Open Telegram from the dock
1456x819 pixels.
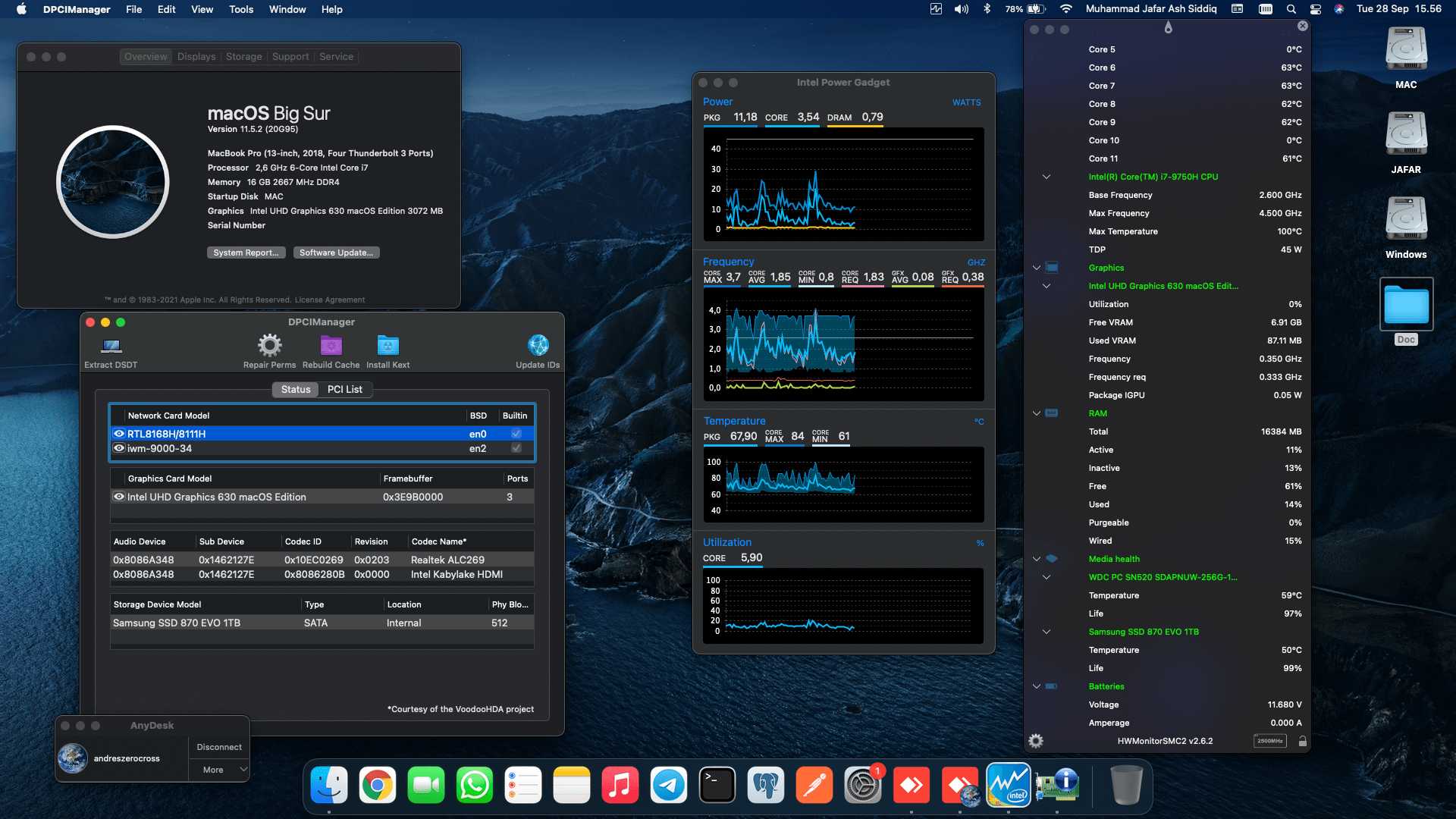(x=669, y=785)
